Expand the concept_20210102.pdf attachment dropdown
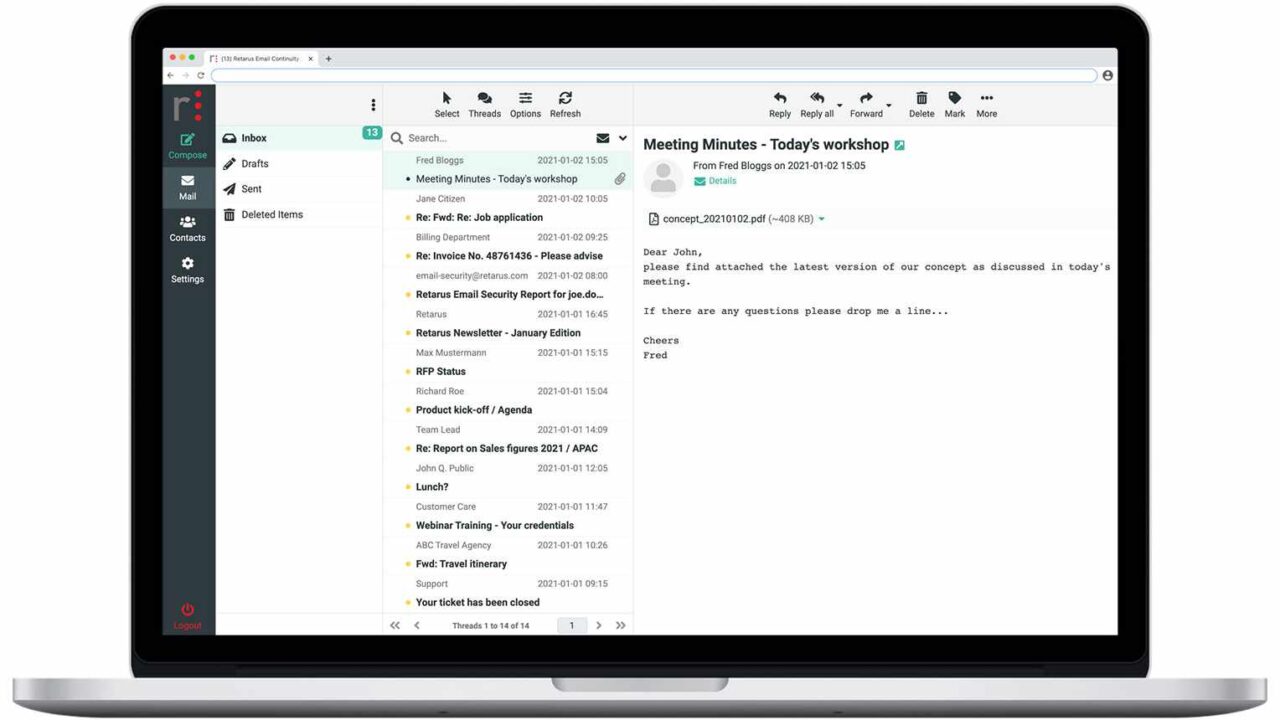 822,219
